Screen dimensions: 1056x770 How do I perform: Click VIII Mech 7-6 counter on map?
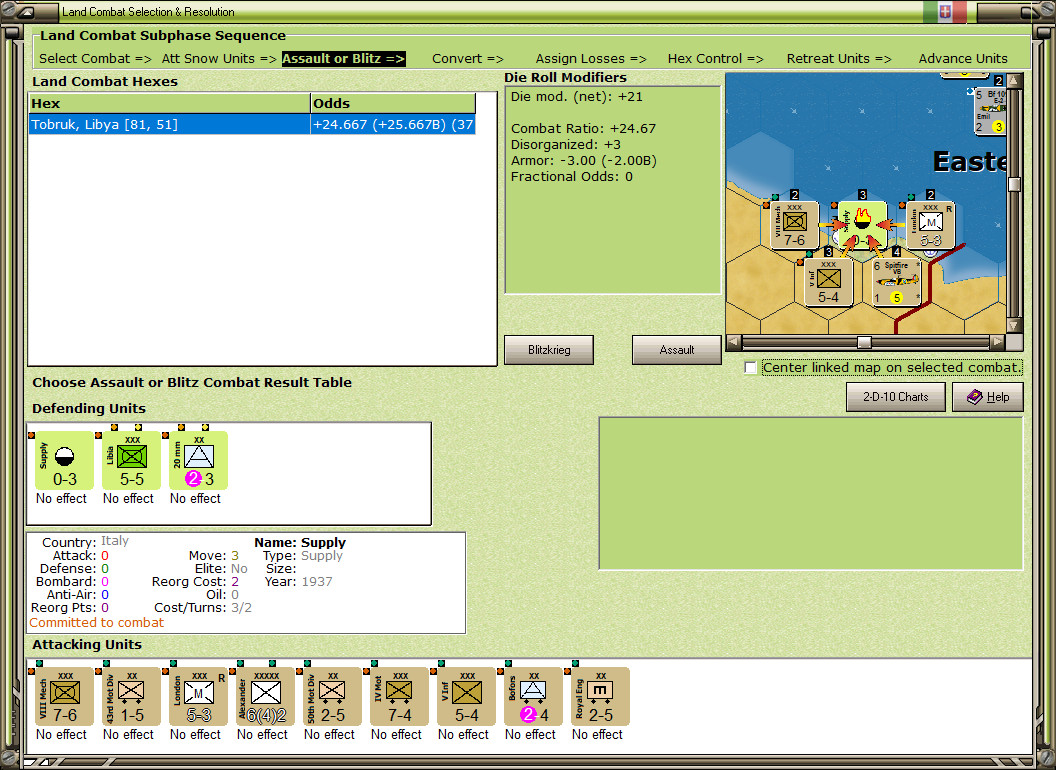pos(795,226)
